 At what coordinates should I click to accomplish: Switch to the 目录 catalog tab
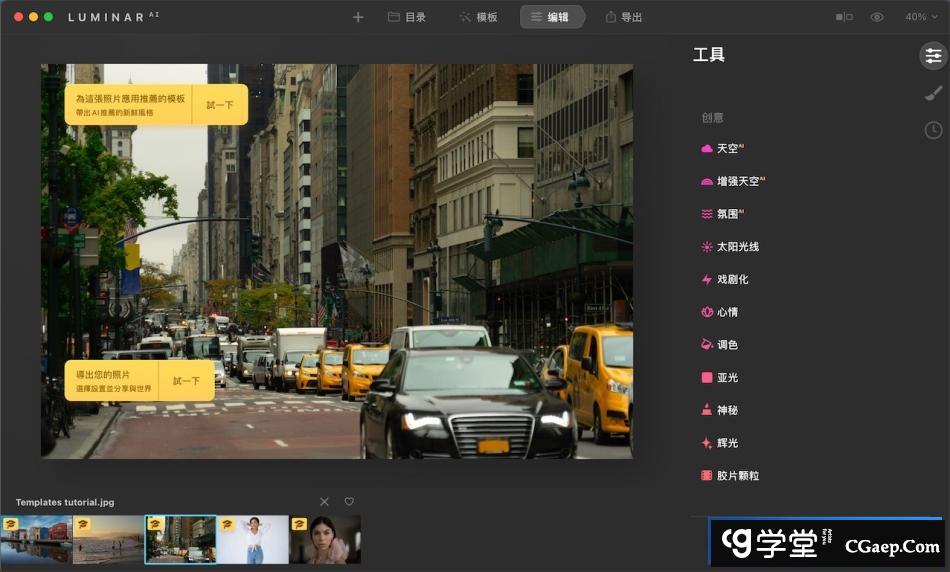(x=407, y=17)
